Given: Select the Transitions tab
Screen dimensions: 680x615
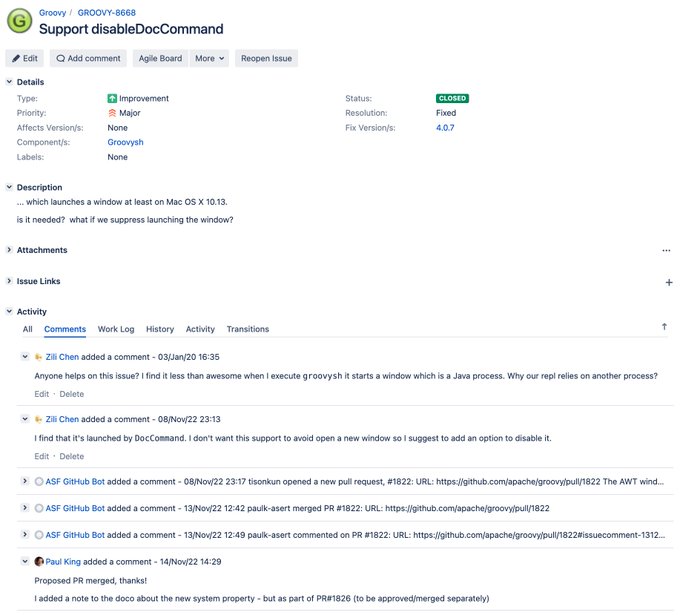Looking at the screenshot, I should coord(248,329).
